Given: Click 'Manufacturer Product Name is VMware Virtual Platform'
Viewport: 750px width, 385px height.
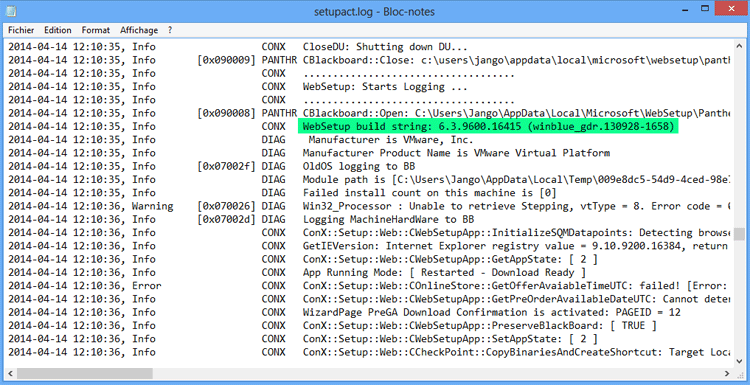Looking at the screenshot, I should click(456, 153).
